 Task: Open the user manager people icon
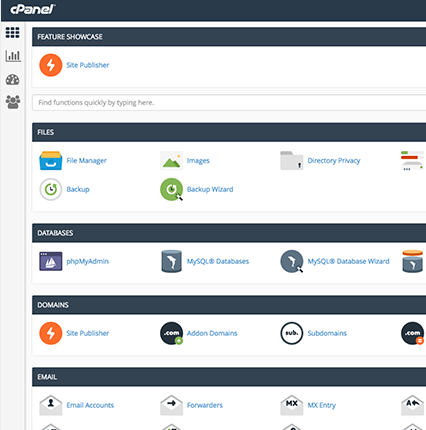13,102
